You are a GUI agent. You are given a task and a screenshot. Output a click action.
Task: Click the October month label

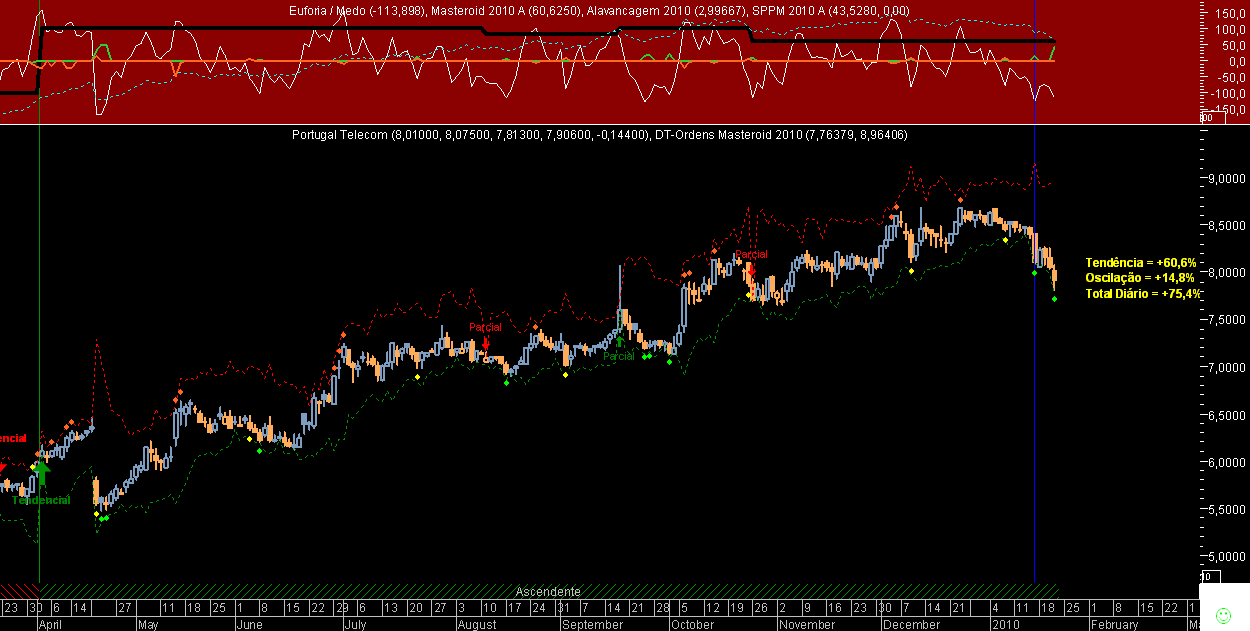point(692,624)
